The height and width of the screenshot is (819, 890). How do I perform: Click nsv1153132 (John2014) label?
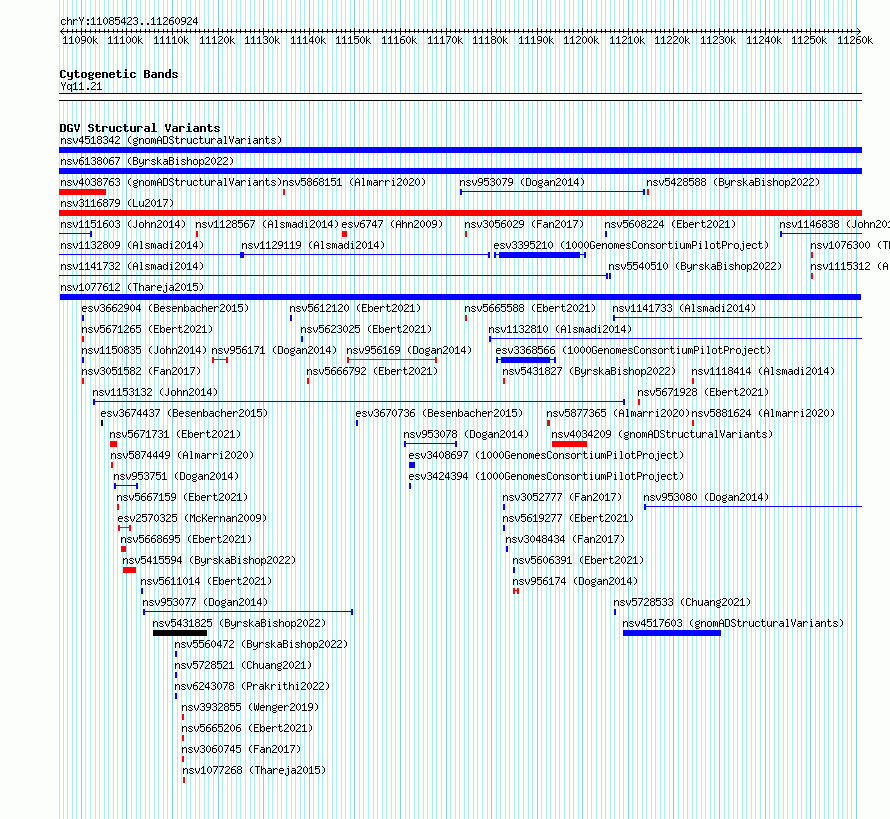tap(155, 392)
